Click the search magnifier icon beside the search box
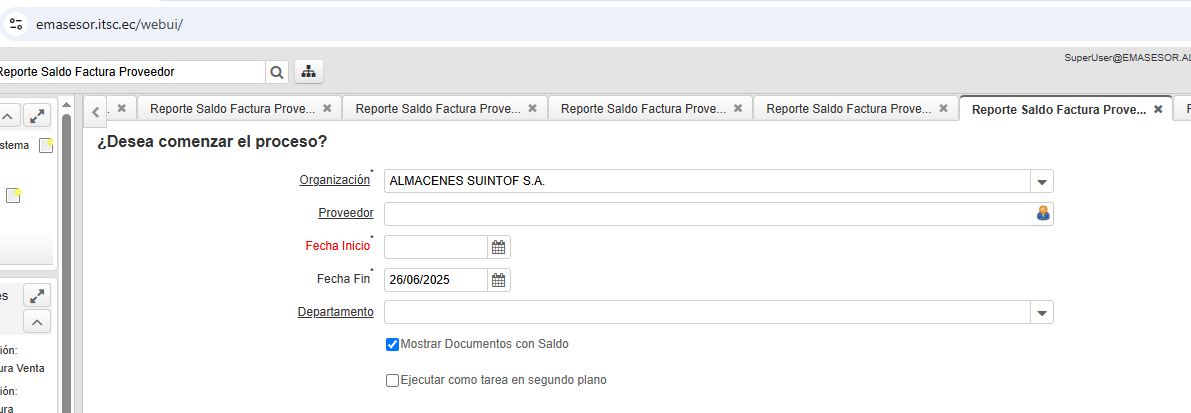The height and width of the screenshot is (413, 1191). click(x=276, y=72)
